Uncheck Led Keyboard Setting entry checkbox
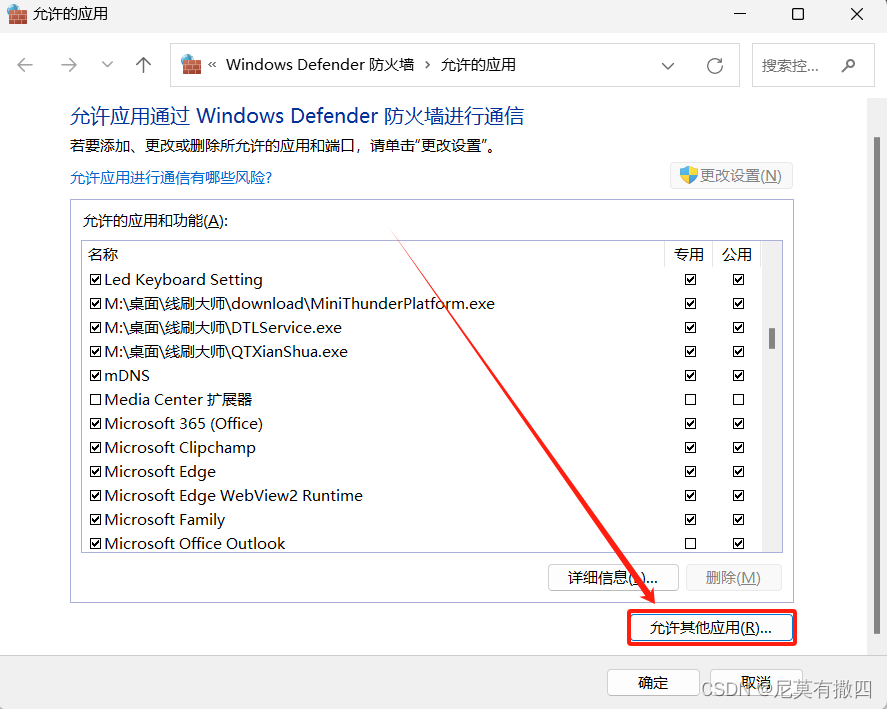 click(96, 280)
